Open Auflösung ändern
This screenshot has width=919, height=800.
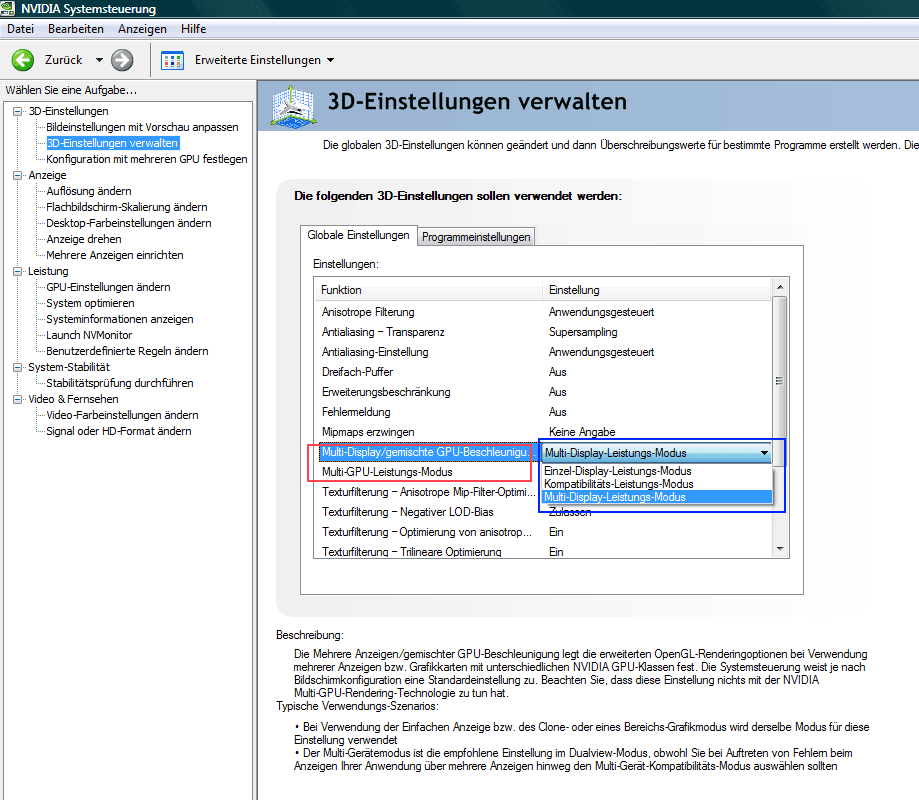coord(89,191)
